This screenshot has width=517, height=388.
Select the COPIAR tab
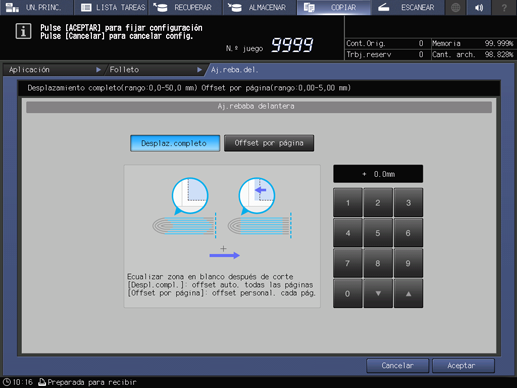tap(334, 7)
